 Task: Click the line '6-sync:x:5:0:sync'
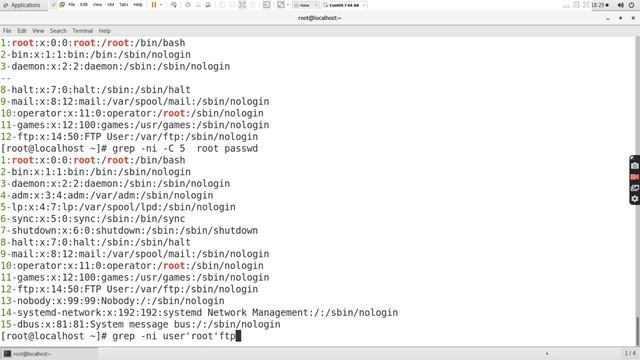pos(93,219)
